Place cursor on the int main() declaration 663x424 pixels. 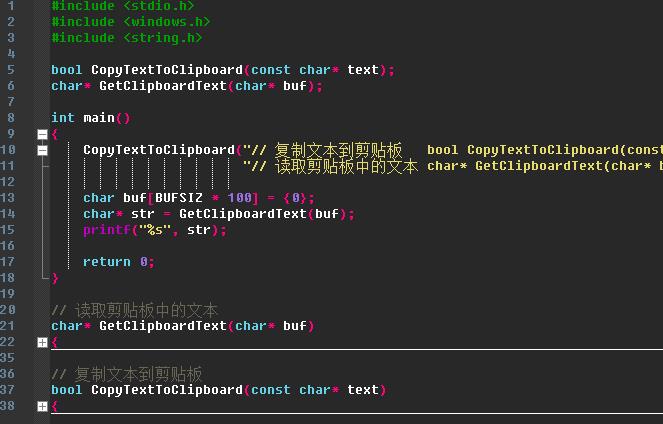(90, 118)
